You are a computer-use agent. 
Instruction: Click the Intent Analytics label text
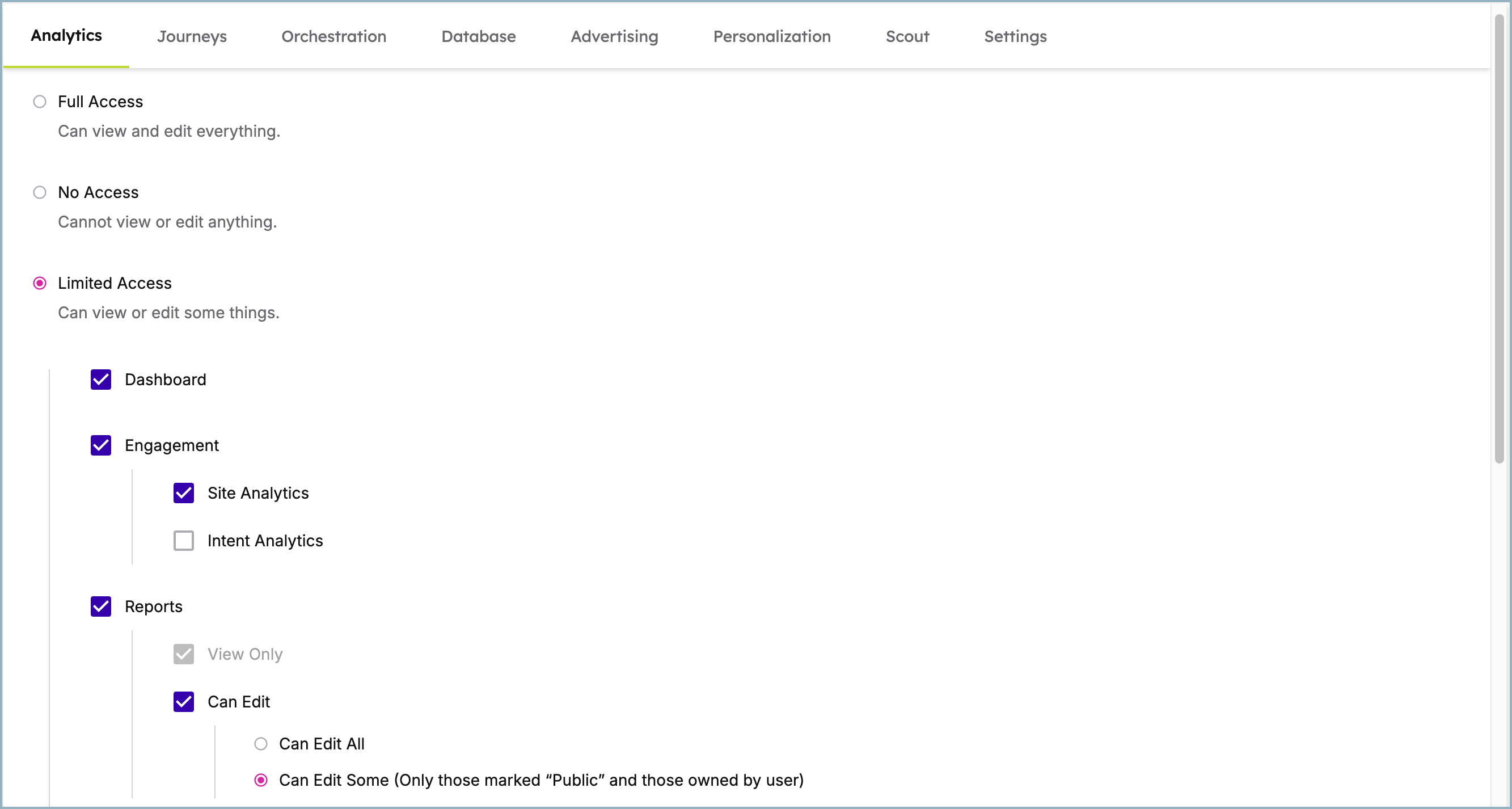coord(265,541)
